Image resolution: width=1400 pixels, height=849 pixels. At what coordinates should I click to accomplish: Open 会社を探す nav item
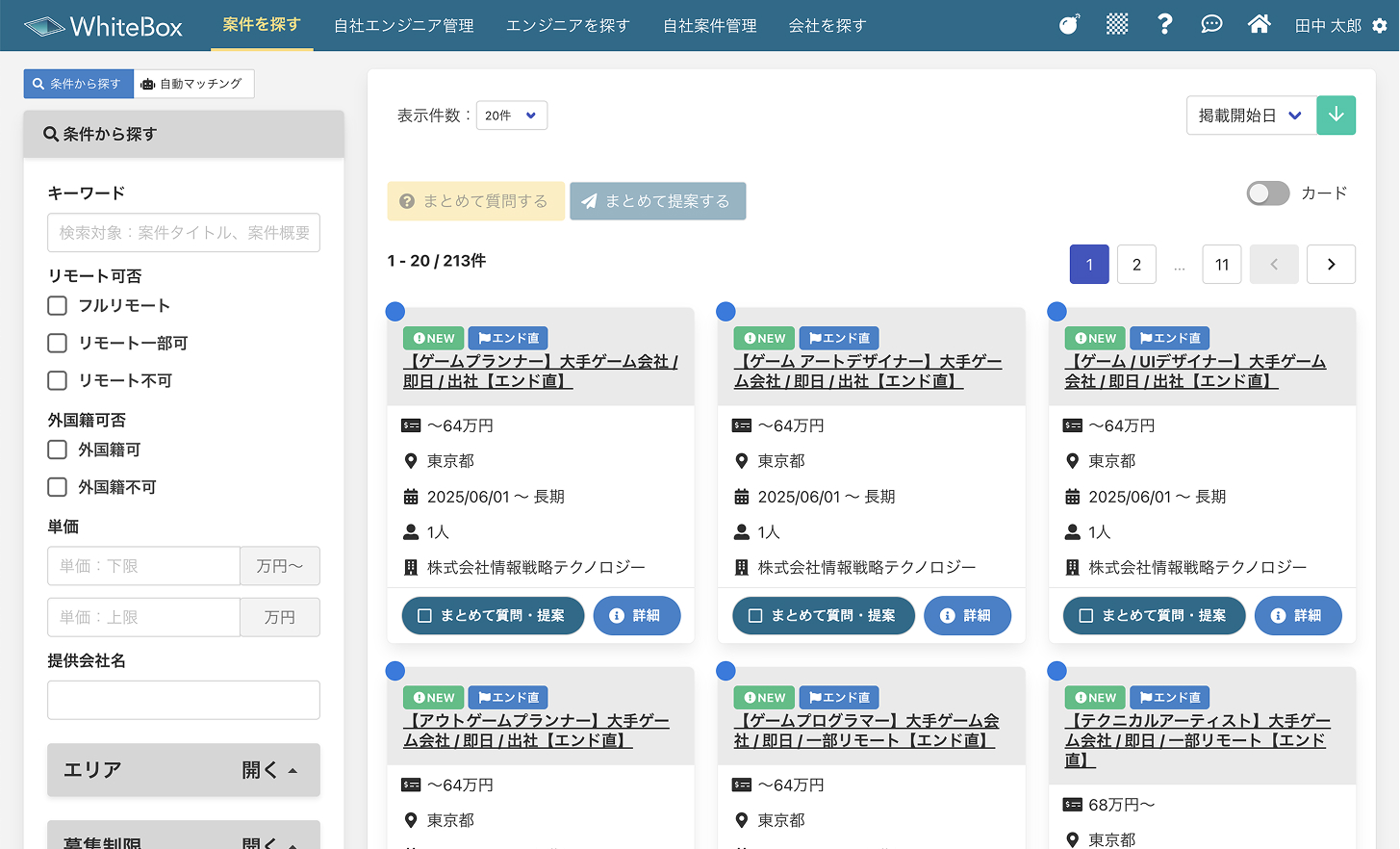click(827, 26)
